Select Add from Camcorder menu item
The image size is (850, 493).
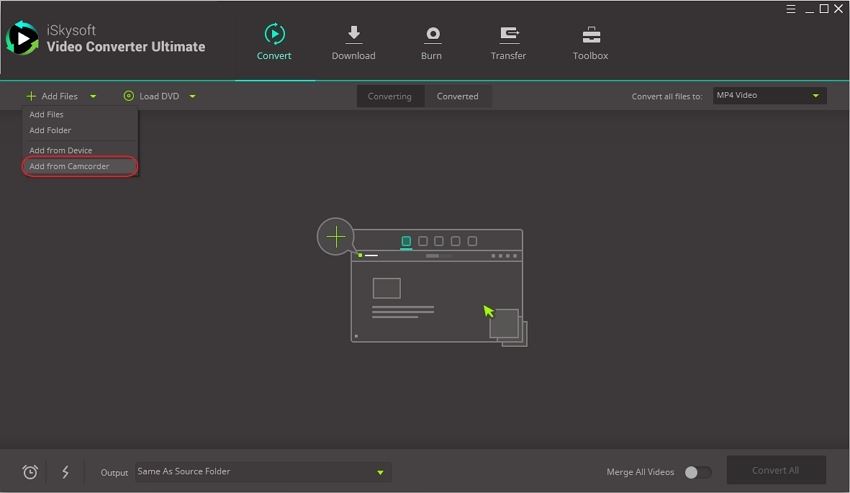click(x=70, y=166)
